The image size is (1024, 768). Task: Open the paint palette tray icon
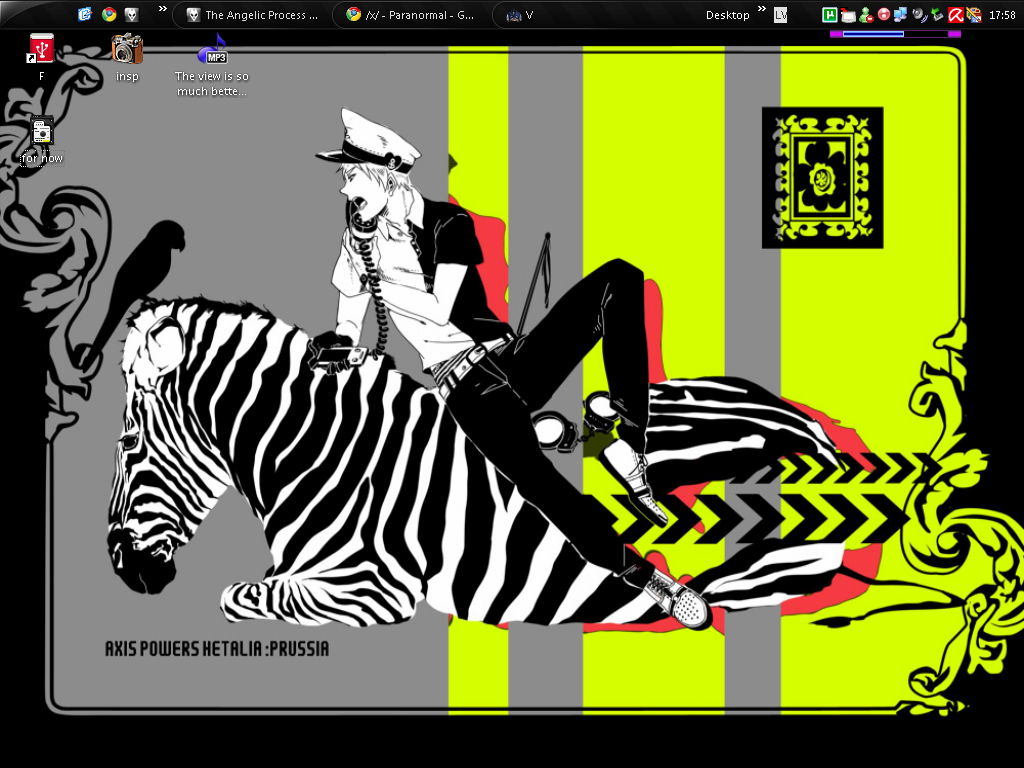(x=974, y=14)
